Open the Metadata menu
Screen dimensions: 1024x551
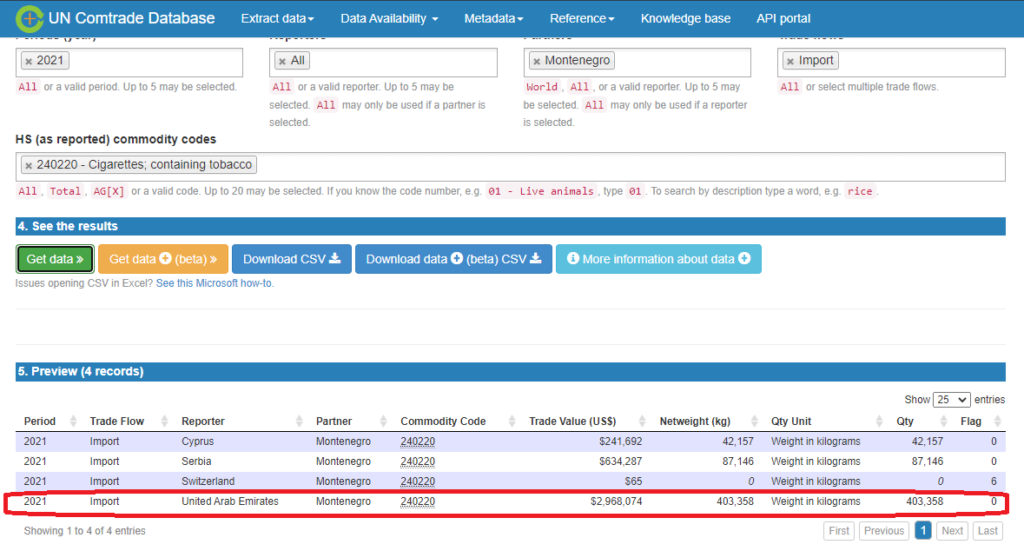tap(494, 18)
